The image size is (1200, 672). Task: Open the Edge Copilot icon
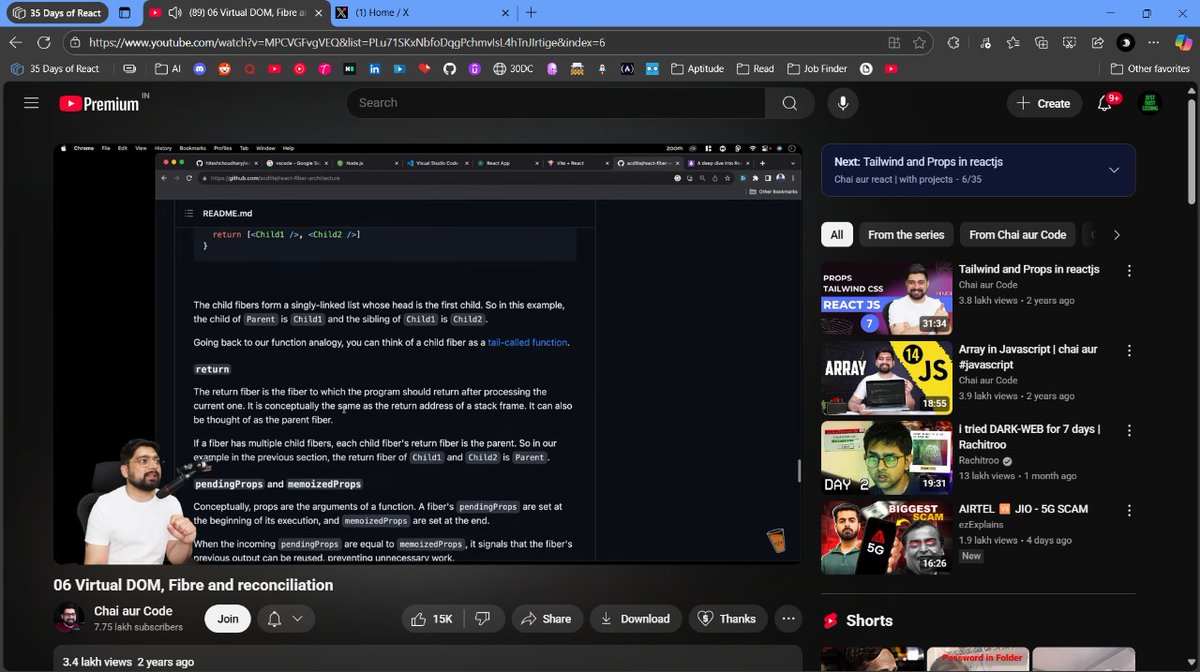[1184, 43]
